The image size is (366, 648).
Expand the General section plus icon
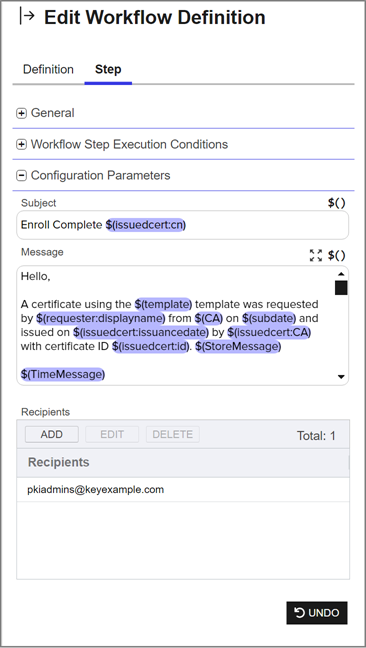point(21,113)
